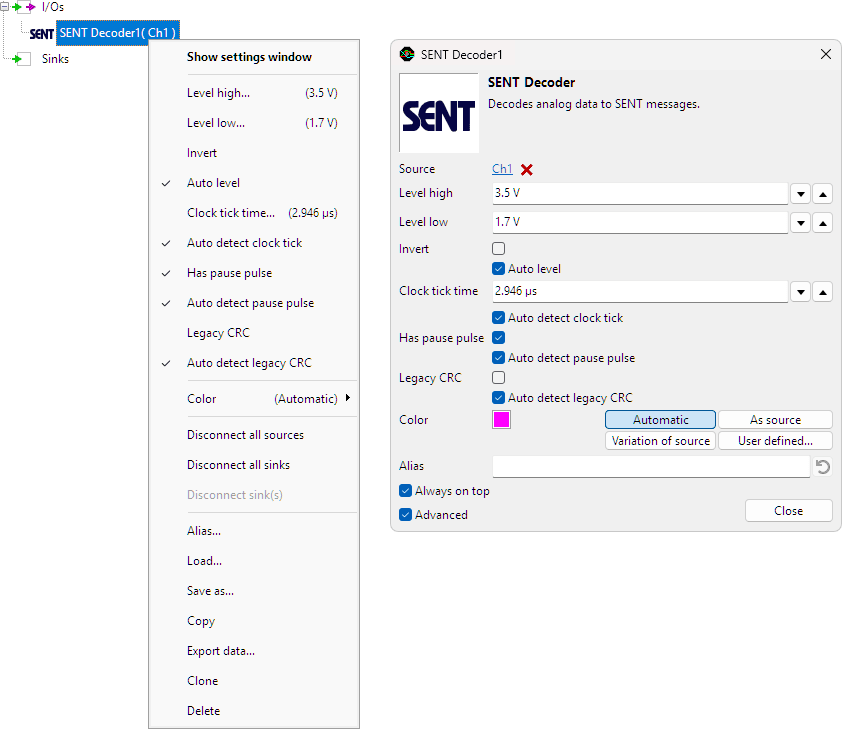The image size is (842, 729).
Task: Uncheck Auto detect pause pulse checkbox
Action: 498,358
